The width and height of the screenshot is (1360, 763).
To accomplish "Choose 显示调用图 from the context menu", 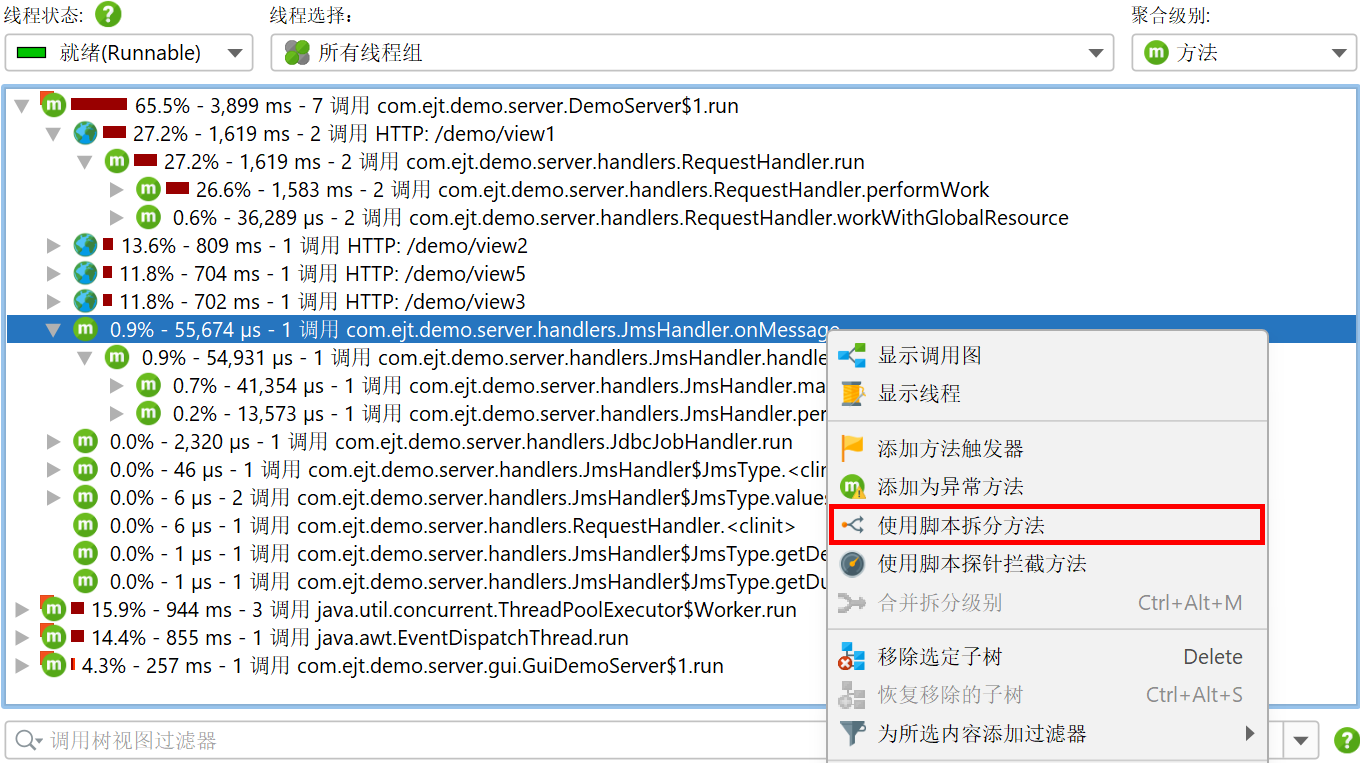I will (x=1047, y=355).
